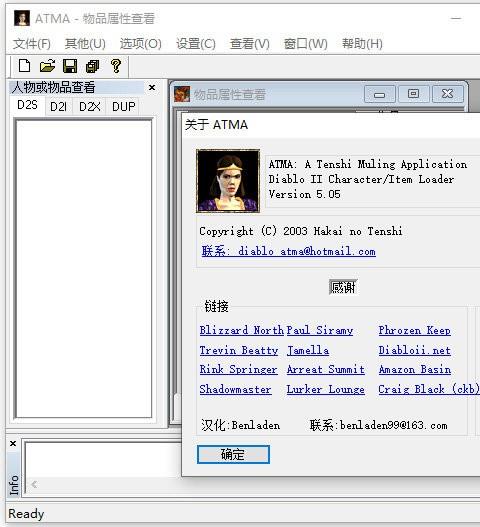Click the cascade windows toolbar icon
Screen dimensions: 480x527
tap(92, 66)
